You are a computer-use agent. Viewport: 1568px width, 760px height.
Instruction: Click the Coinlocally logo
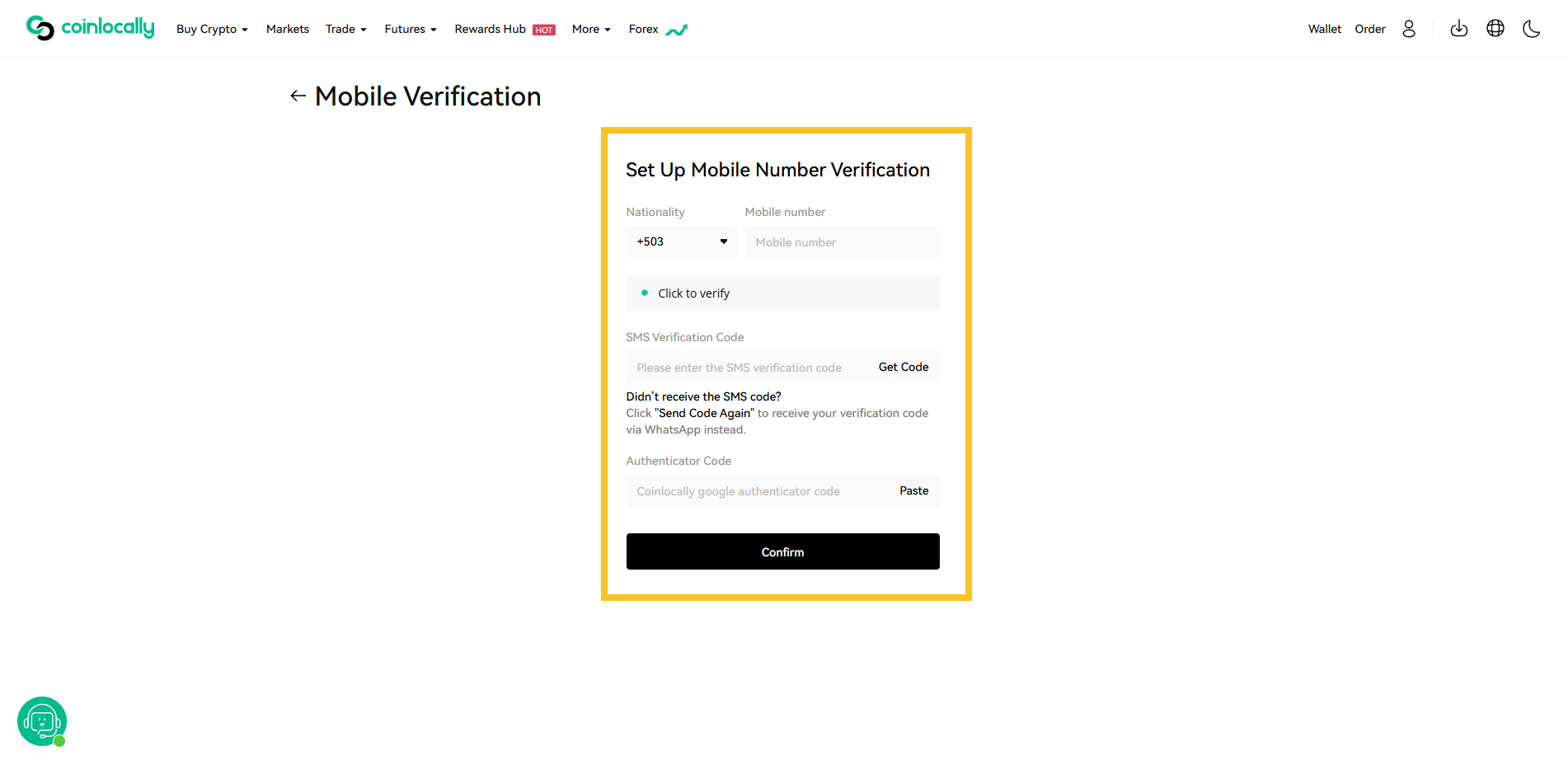91,28
